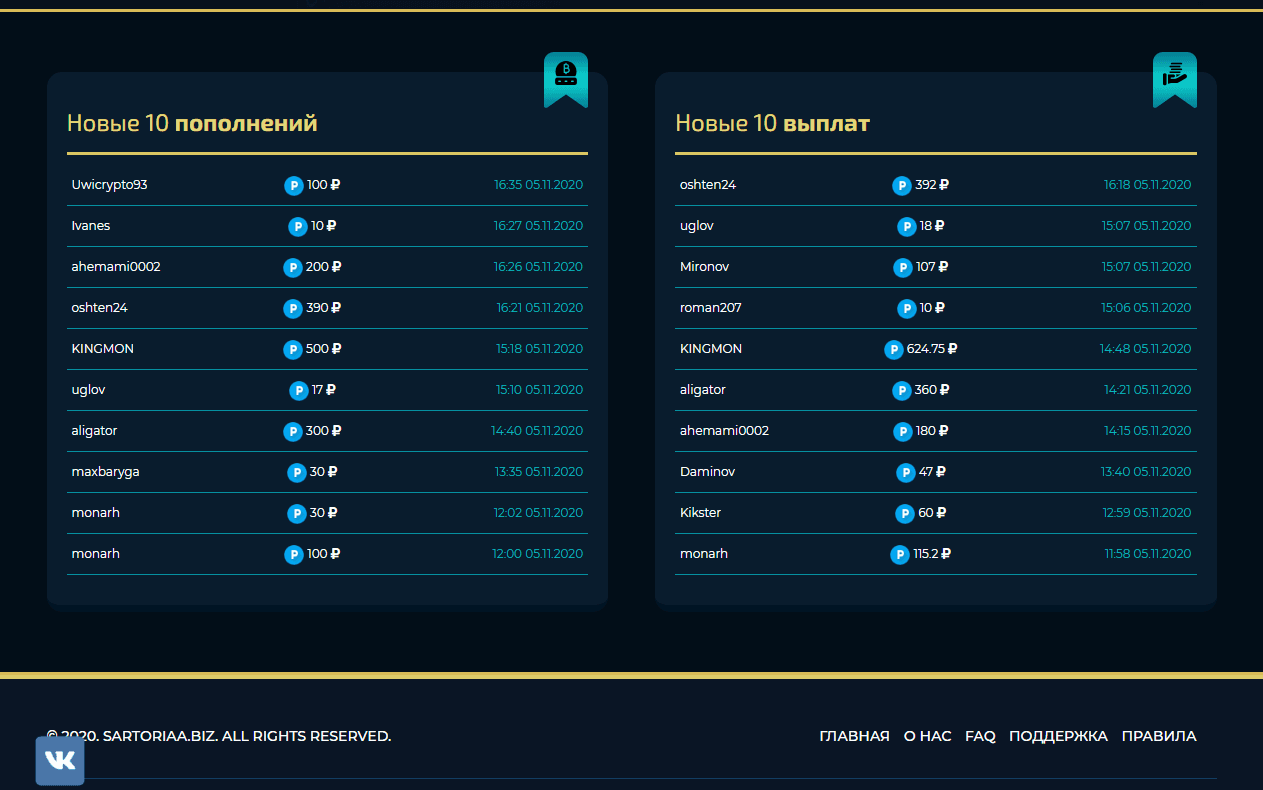This screenshot has height=790, width=1263.
Task: Click the payouts hand-with-coins badge icon
Action: click(1174, 78)
